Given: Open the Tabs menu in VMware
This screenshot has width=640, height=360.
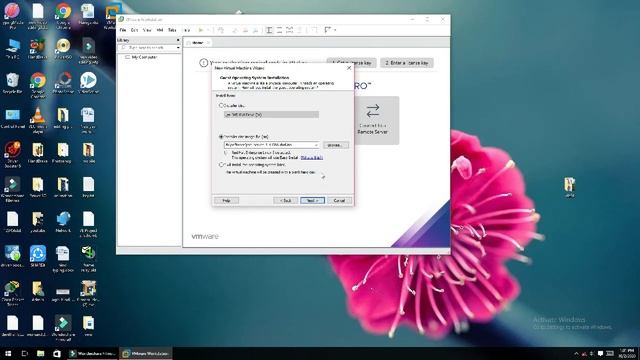Looking at the screenshot, I should (x=172, y=30).
